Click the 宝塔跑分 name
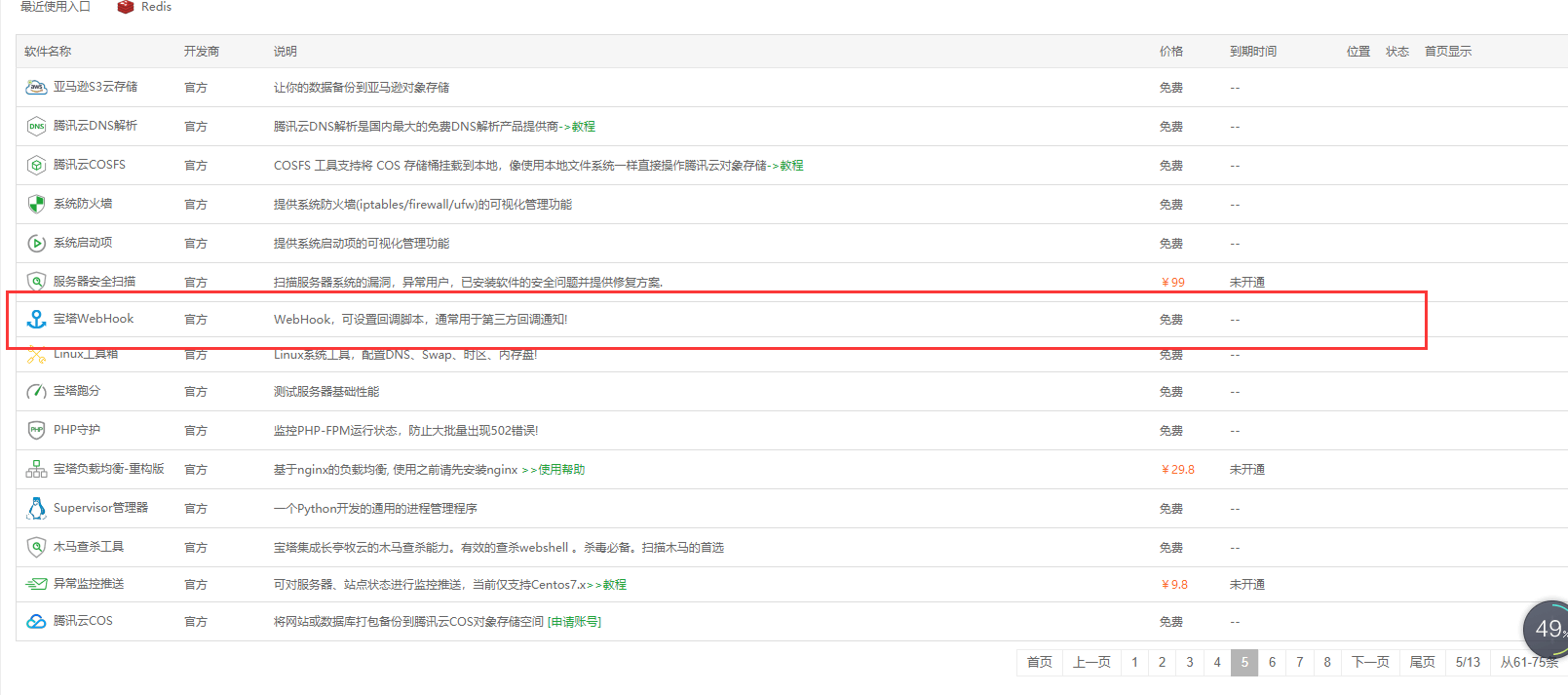1568x695 pixels. 77,391
